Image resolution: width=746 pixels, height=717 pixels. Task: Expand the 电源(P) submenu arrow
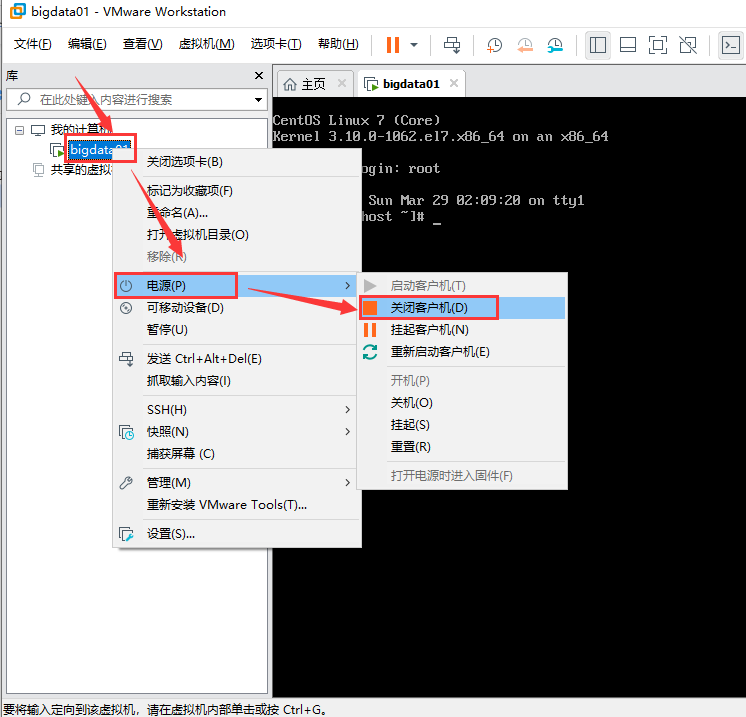[x=347, y=285]
